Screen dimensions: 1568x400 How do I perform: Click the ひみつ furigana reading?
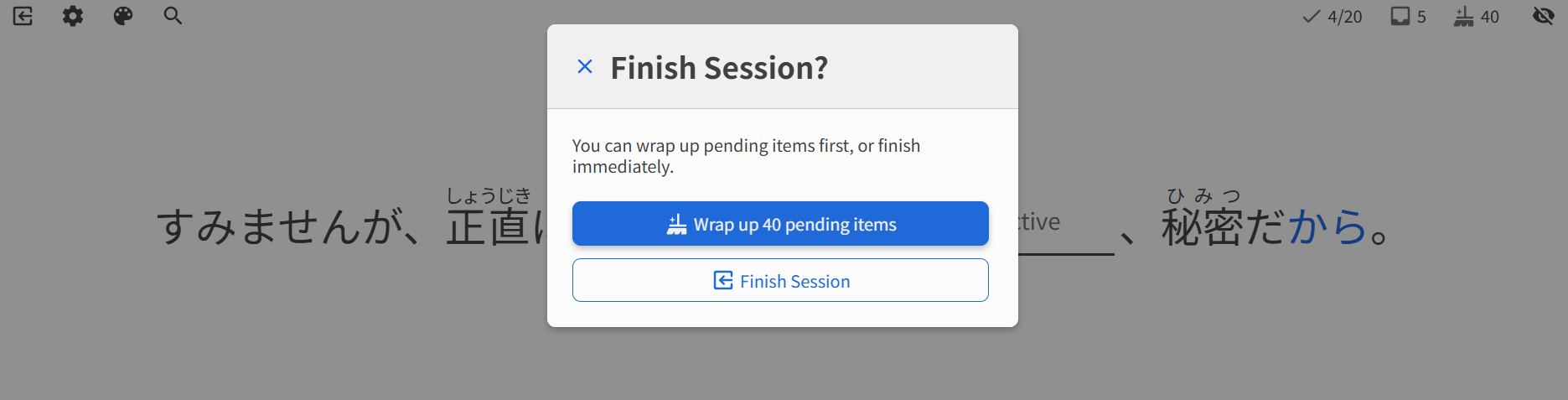[1203, 196]
